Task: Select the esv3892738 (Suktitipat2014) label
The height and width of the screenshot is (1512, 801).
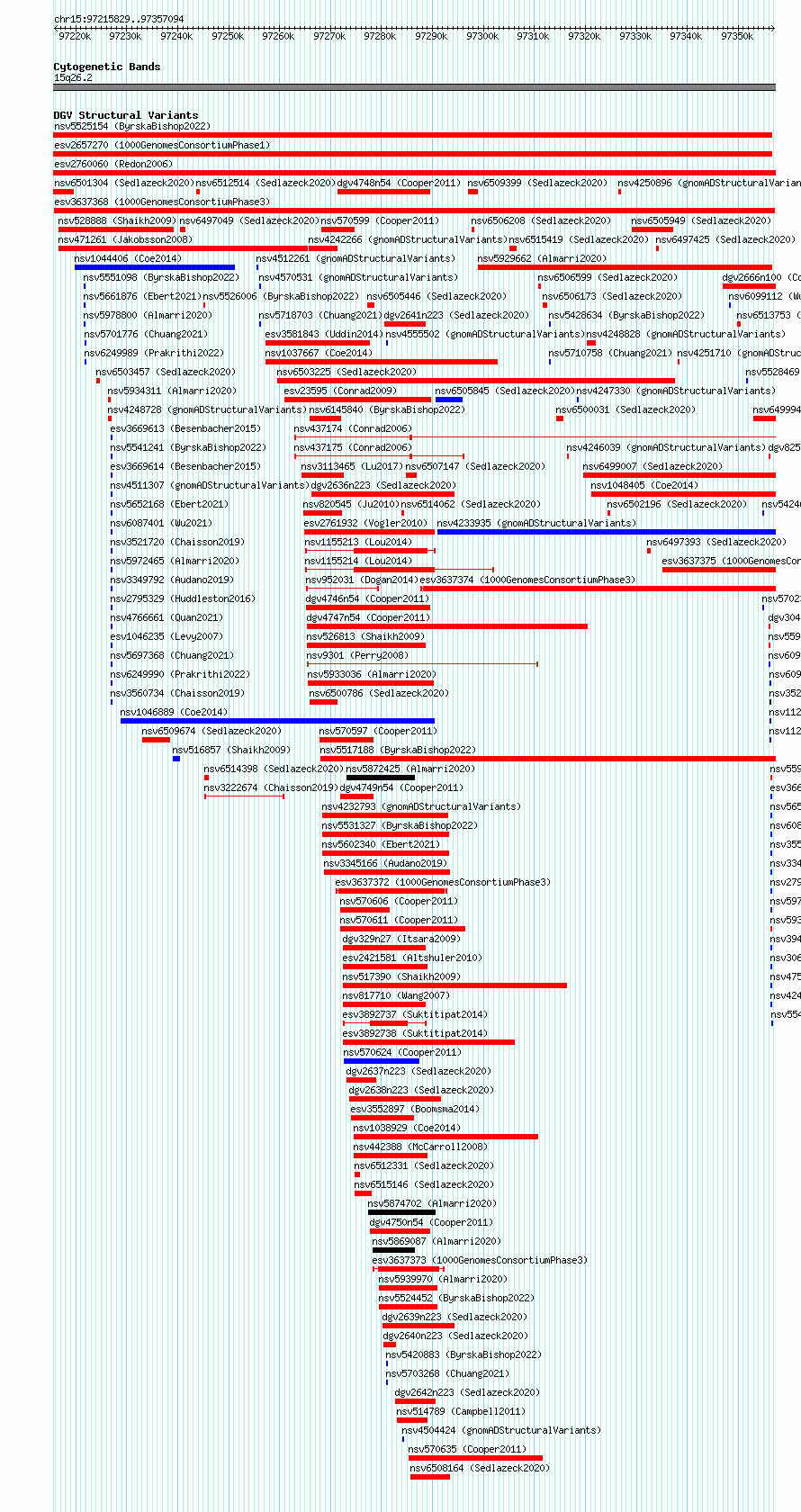Action: 415,1033
